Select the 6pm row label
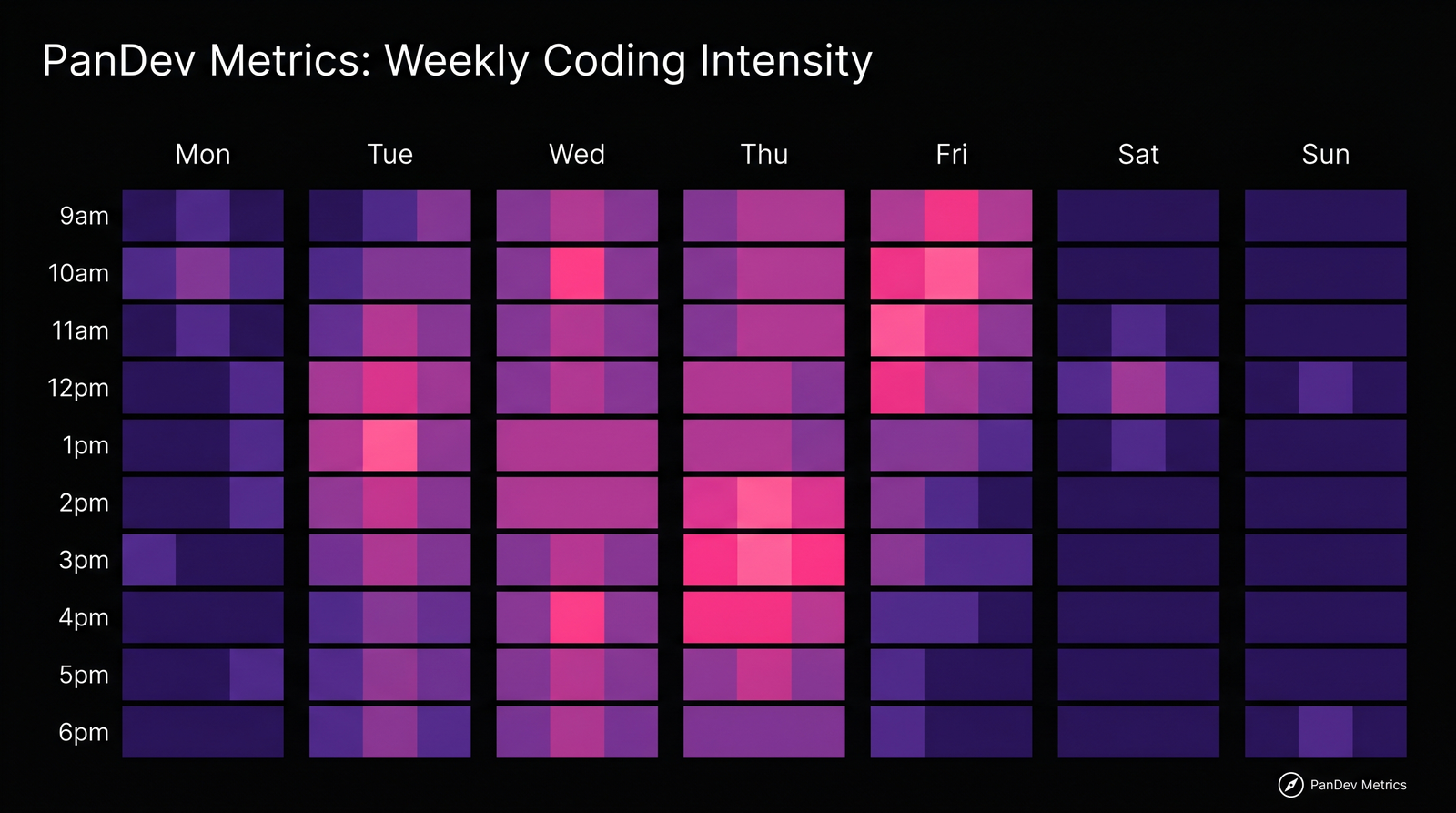 tap(84, 733)
